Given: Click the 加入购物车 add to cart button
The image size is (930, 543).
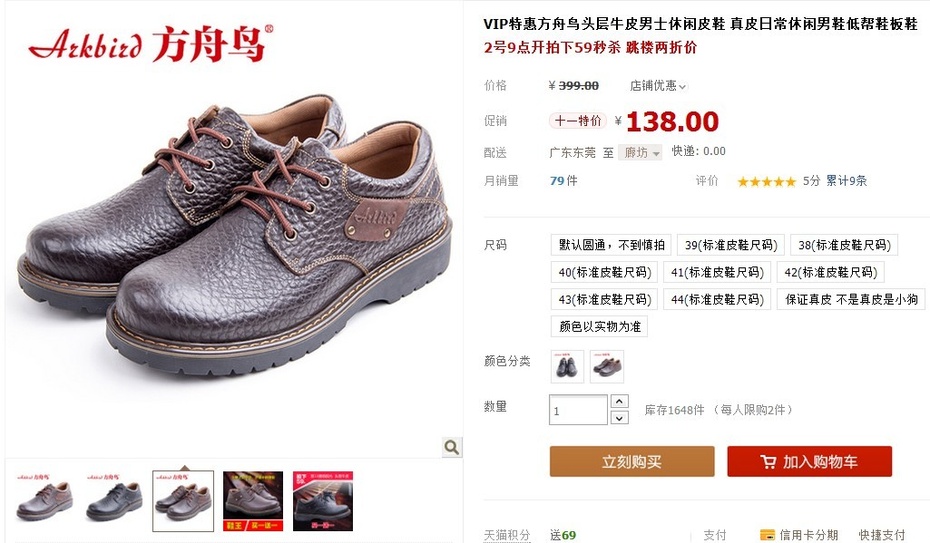Looking at the screenshot, I should (810, 461).
